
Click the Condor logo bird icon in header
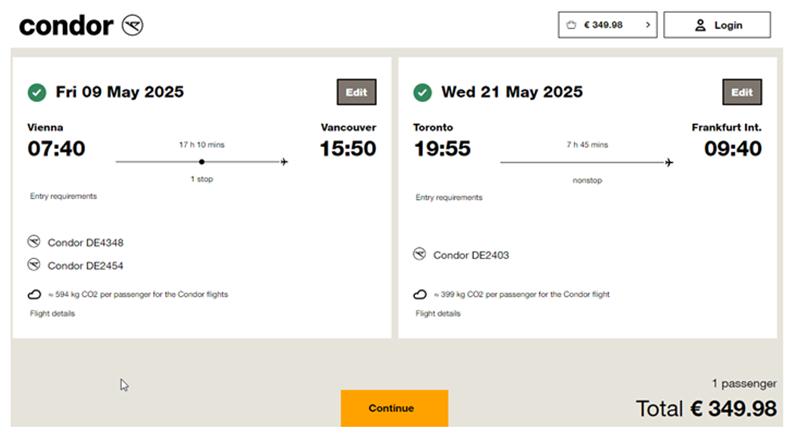pyautogui.click(x=133, y=25)
